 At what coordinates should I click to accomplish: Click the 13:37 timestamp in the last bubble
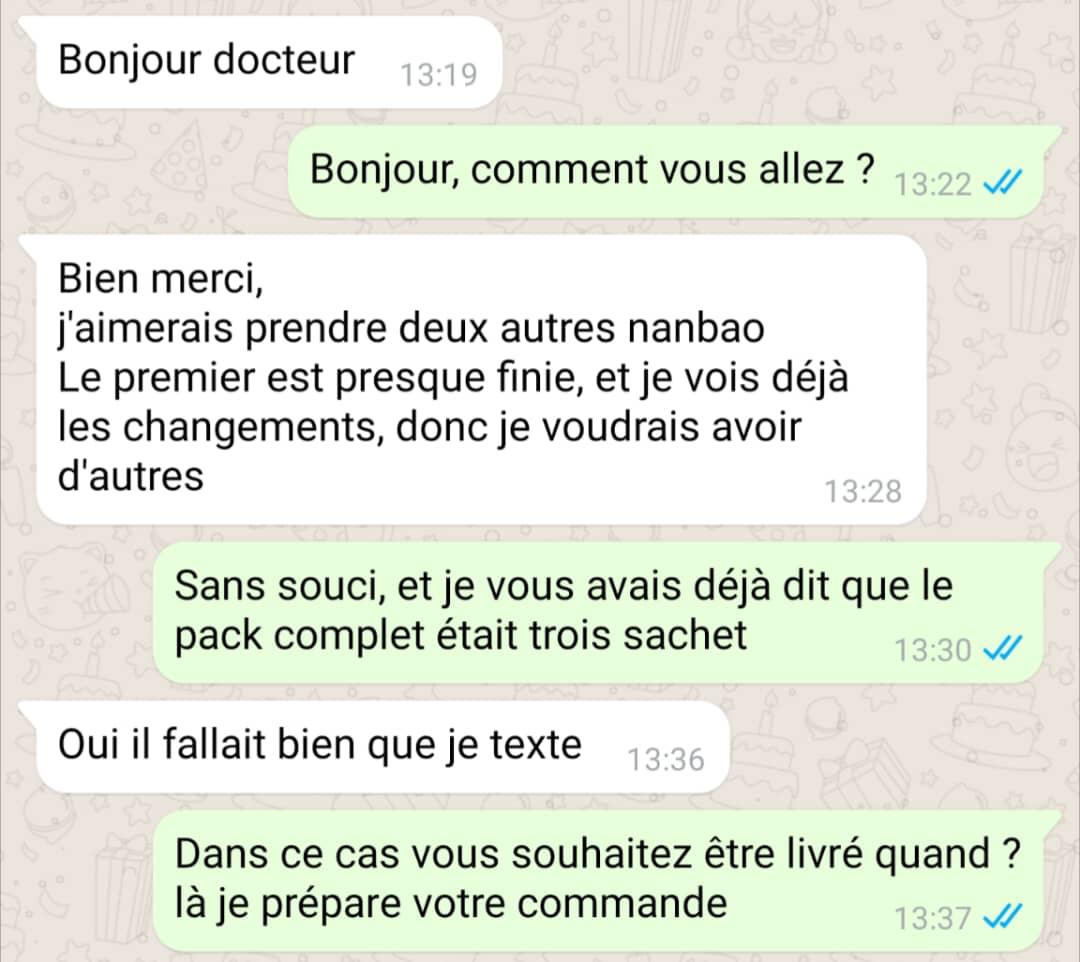tap(933, 919)
